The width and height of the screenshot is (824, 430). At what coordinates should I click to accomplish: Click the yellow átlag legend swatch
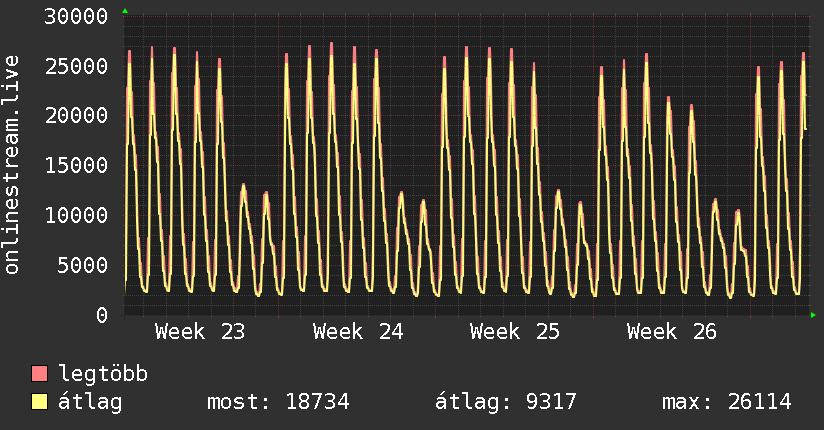pyautogui.click(x=39, y=401)
